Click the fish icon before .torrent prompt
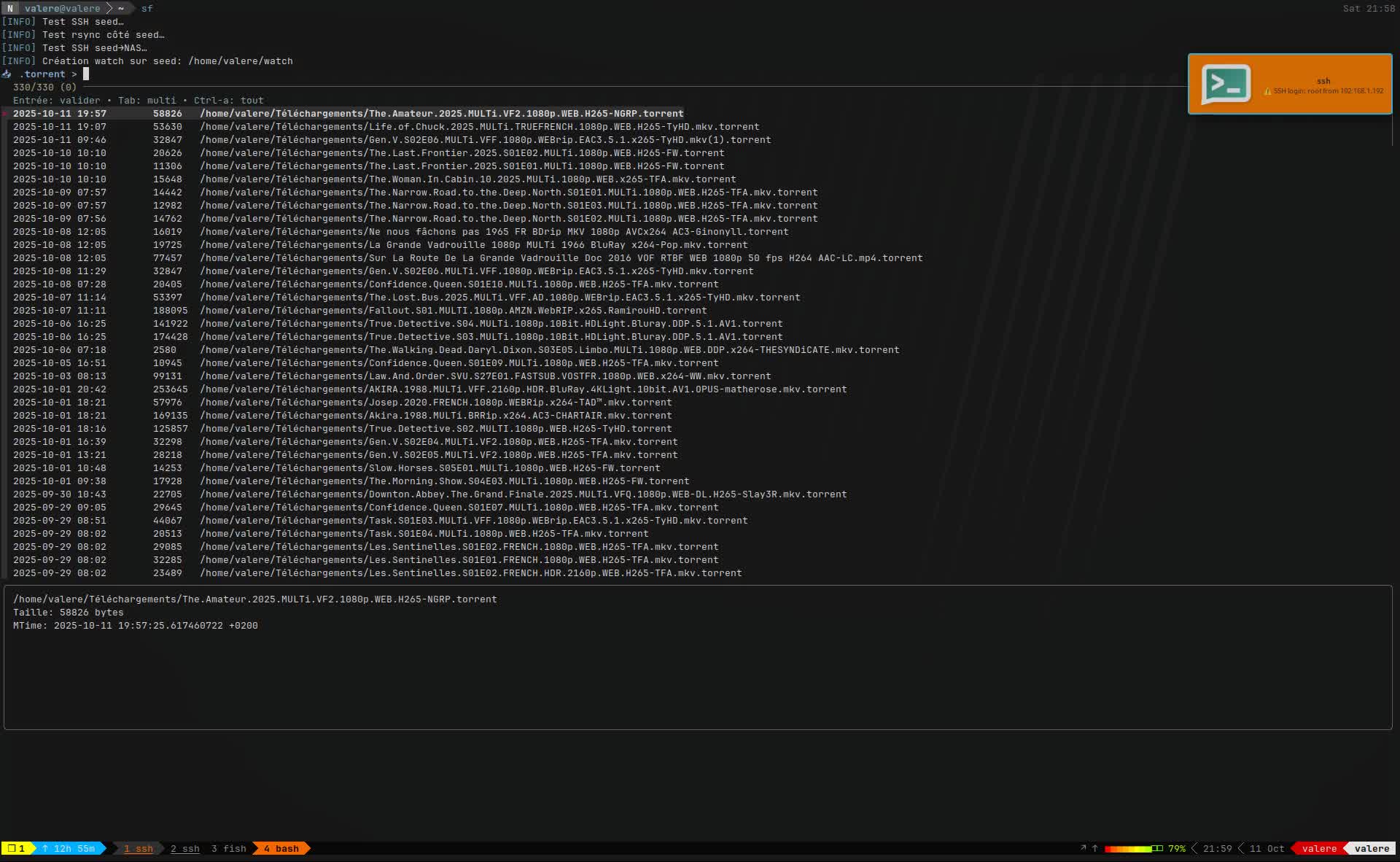 coord(7,74)
